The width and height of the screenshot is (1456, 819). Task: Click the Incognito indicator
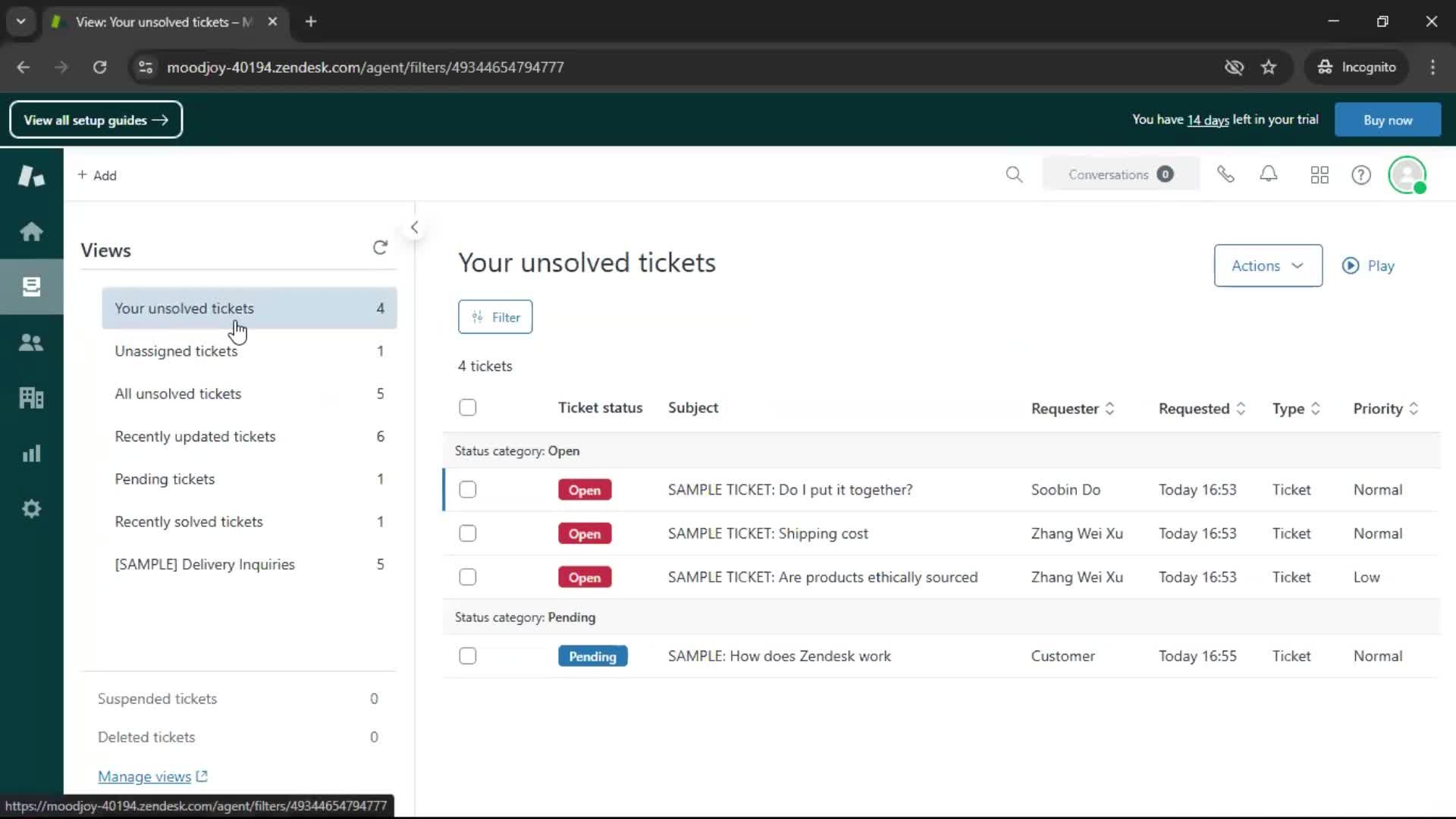(1356, 67)
